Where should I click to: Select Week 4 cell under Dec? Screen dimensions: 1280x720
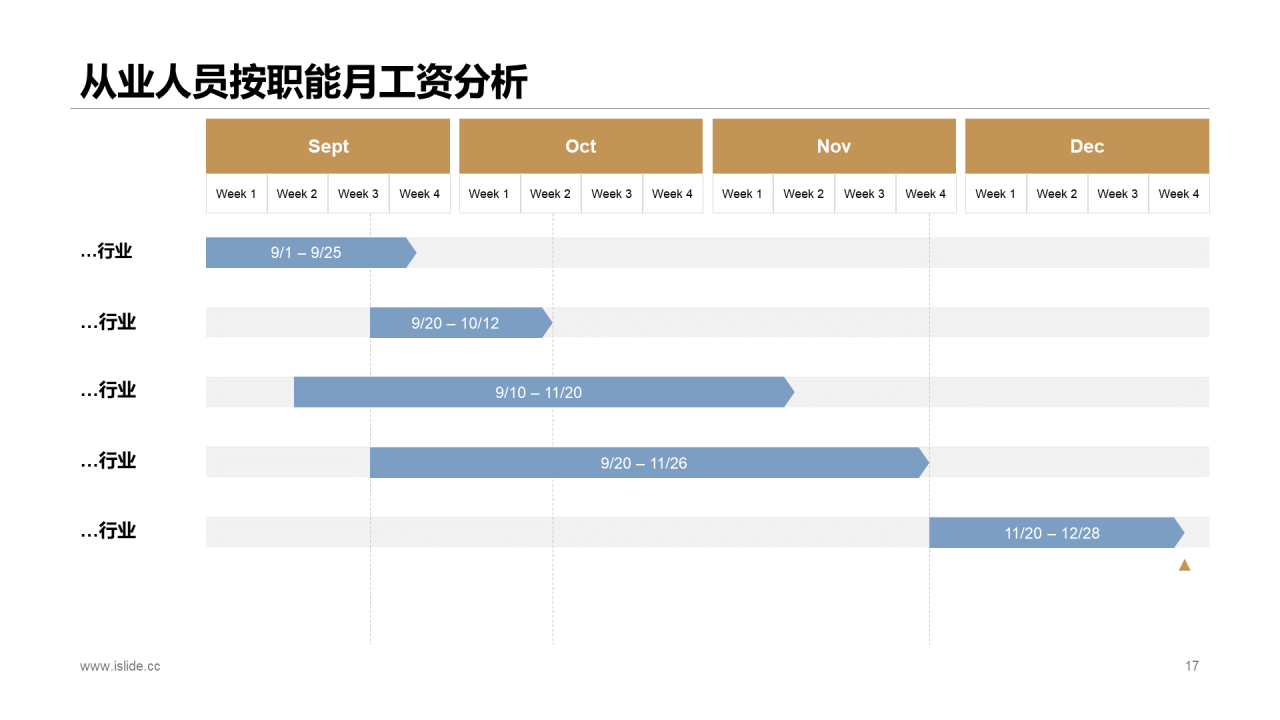(1178, 194)
